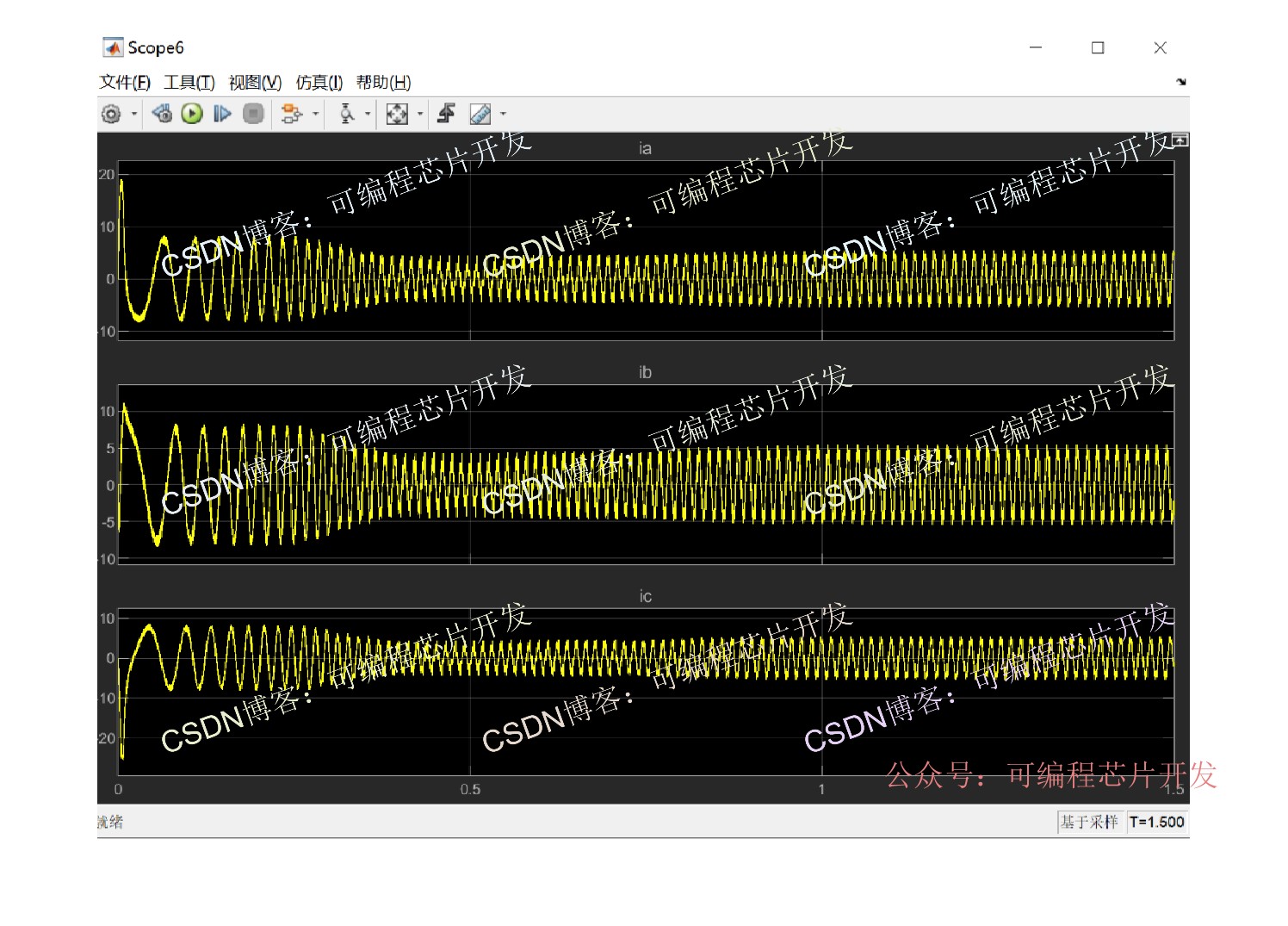Click the Step Back simulation icon
This screenshot has width=1288, height=926.
(x=162, y=114)
